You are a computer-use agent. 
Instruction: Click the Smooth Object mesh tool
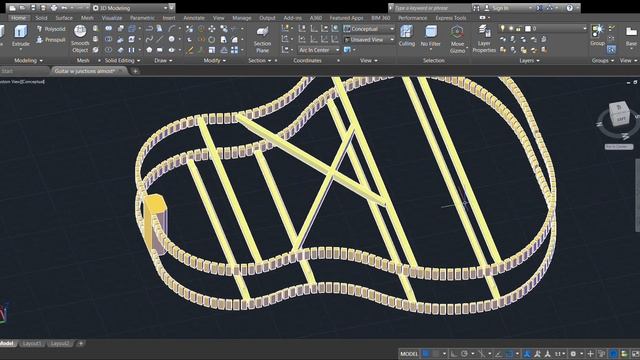click(80, 39)
